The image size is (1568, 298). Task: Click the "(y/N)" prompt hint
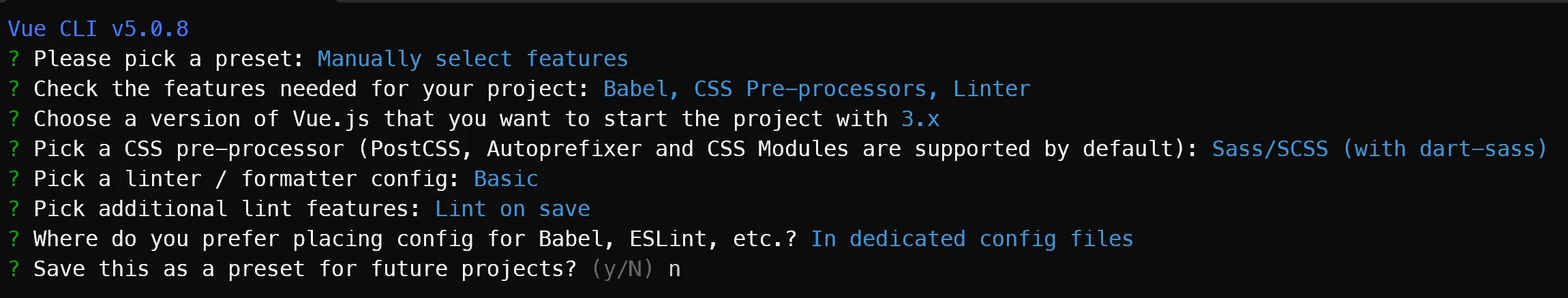(x=622, y=269)
